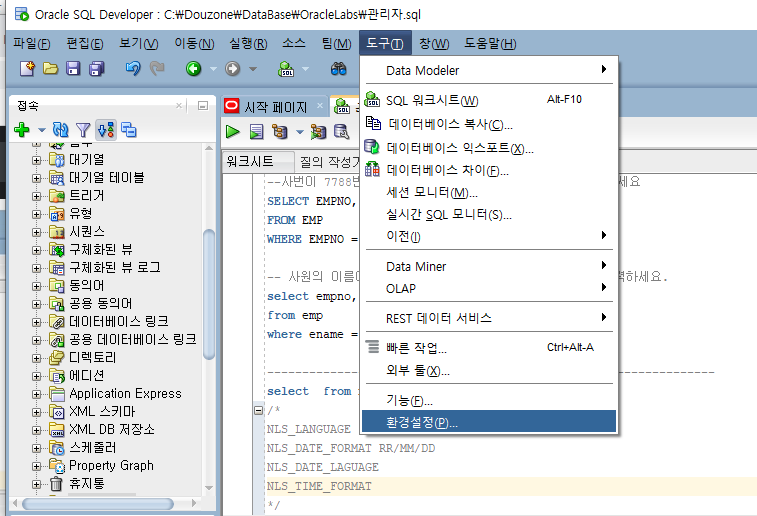
Task: Open Data Modeler submenu
Action: pyautogui.click(x=489, y=70)
